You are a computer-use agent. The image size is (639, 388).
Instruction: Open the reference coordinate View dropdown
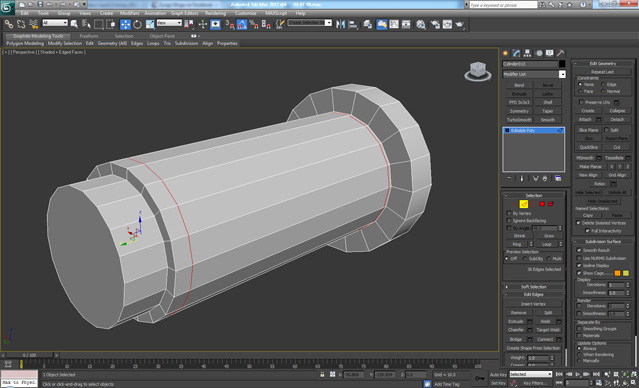point(169,23)
